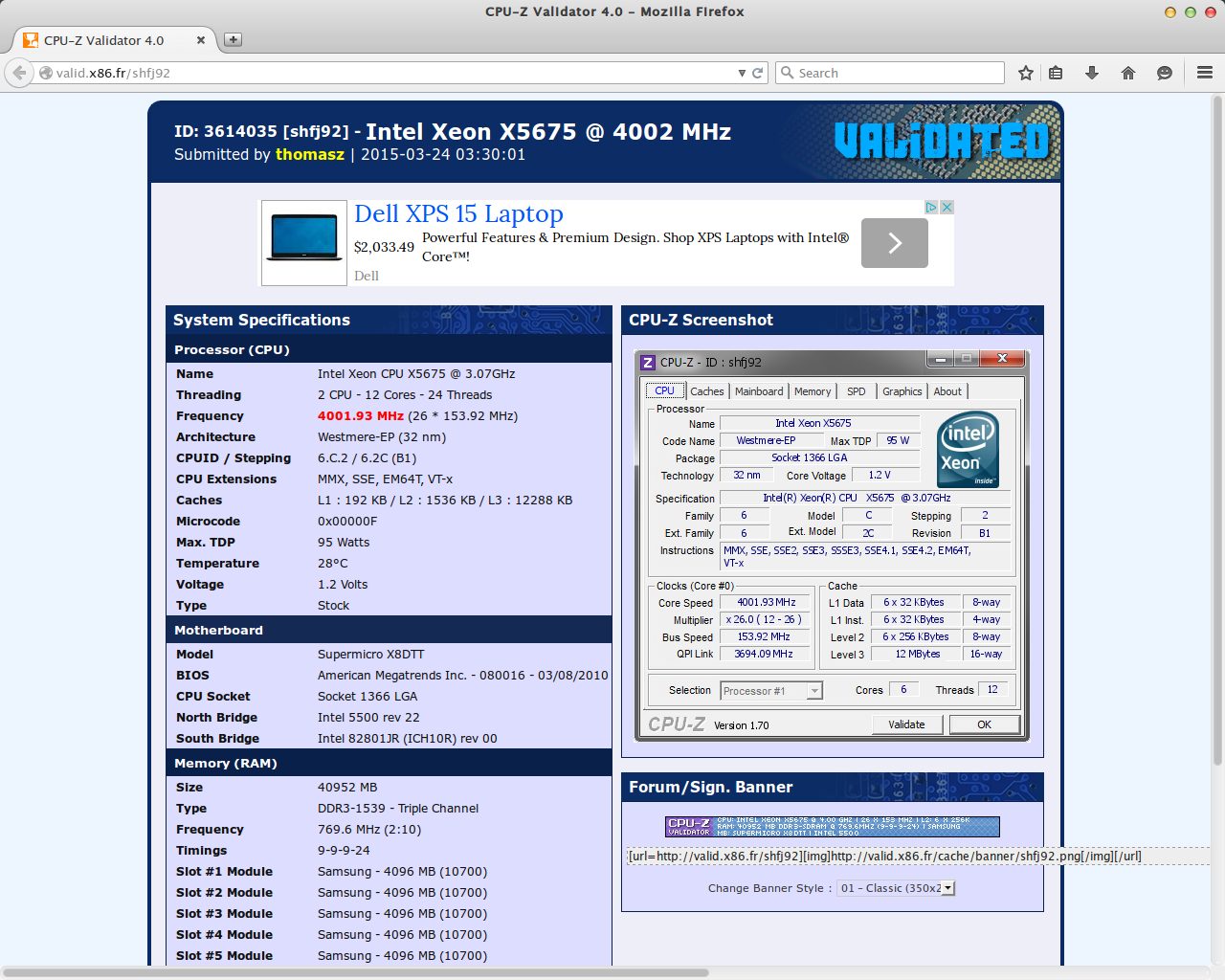Click the "CPU-Z Screenshot" heading

[x=701, y=320]
